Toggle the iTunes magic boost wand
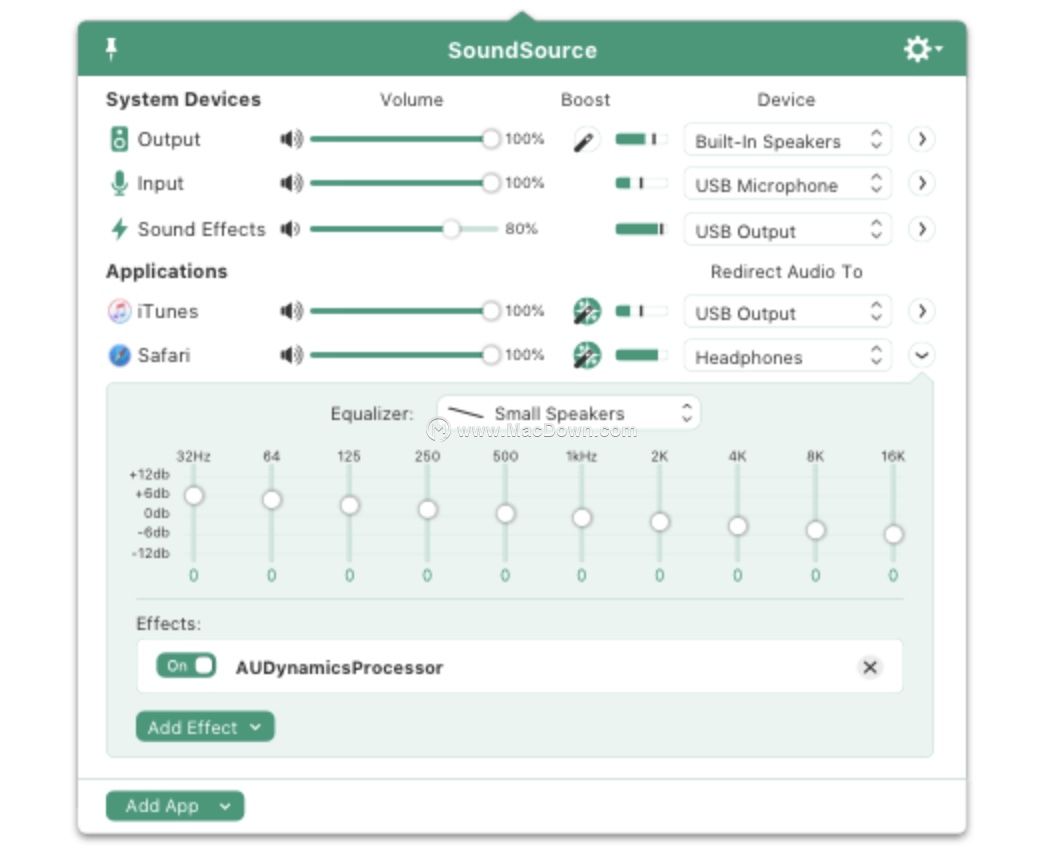The height and width of the screenshot is (858, 1064). [x=587, y=312]
